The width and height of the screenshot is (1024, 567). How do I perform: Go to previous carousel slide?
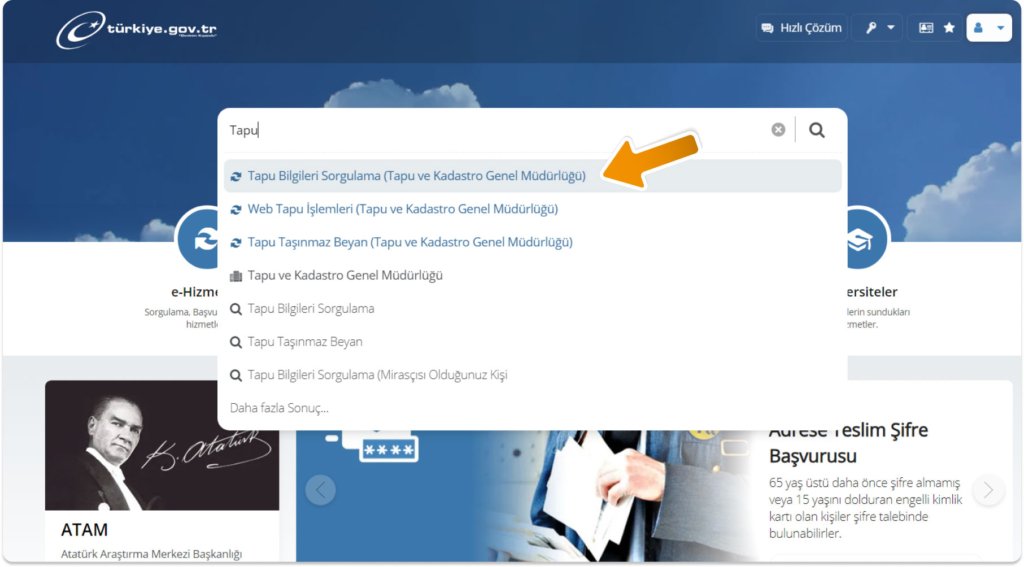tap(321, 490)
